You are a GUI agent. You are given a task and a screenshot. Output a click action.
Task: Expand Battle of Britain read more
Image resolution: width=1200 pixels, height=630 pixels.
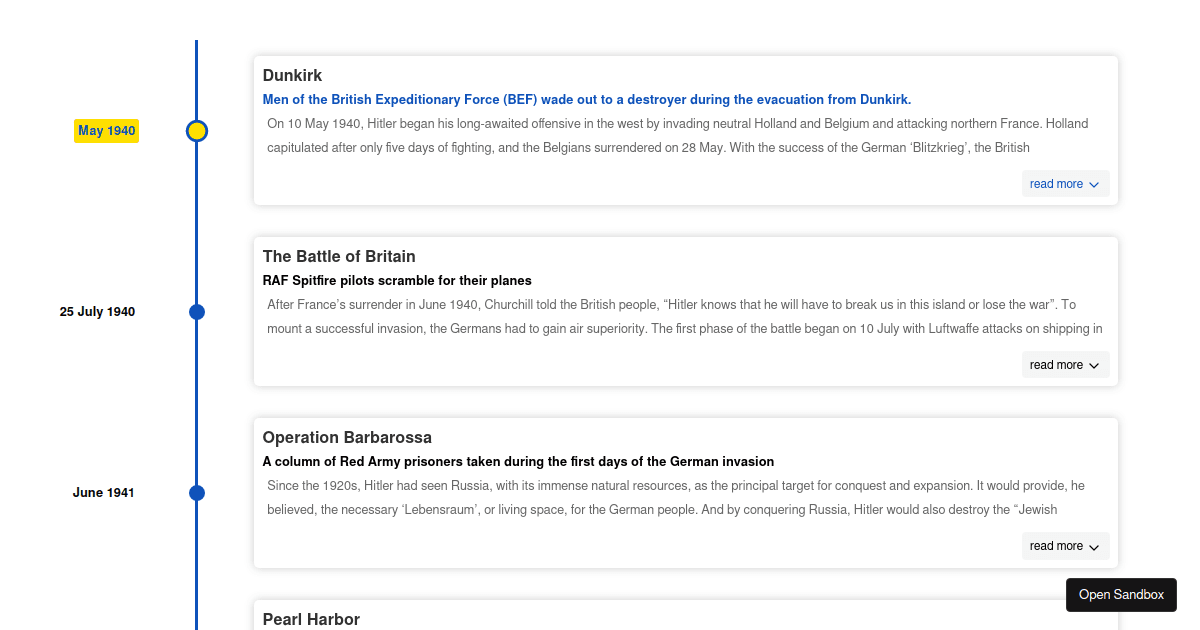point(1065,365)
